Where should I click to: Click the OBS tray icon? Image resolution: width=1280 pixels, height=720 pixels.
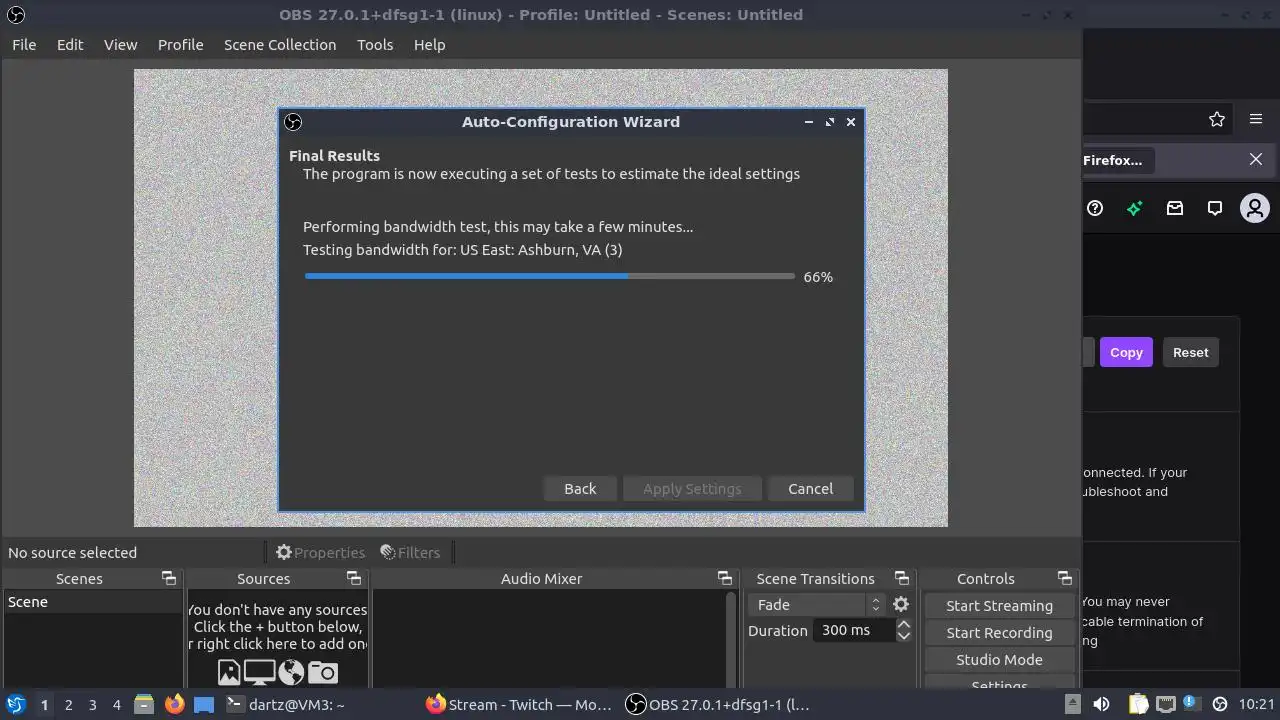[1219, 704]
